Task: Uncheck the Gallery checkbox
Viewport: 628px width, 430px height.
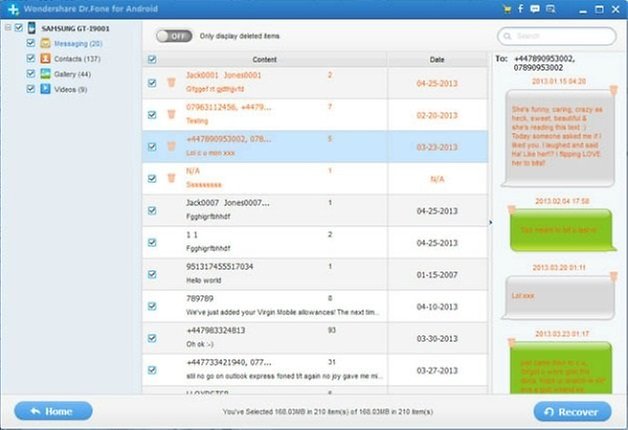Action: 30,73
